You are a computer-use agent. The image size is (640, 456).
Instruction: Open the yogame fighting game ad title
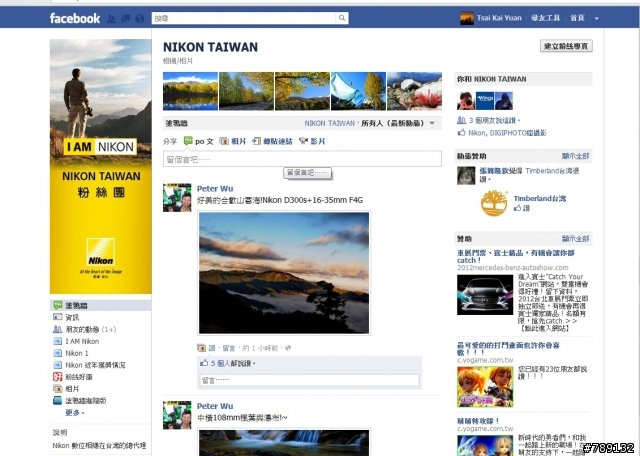click(x=508, y=349)
